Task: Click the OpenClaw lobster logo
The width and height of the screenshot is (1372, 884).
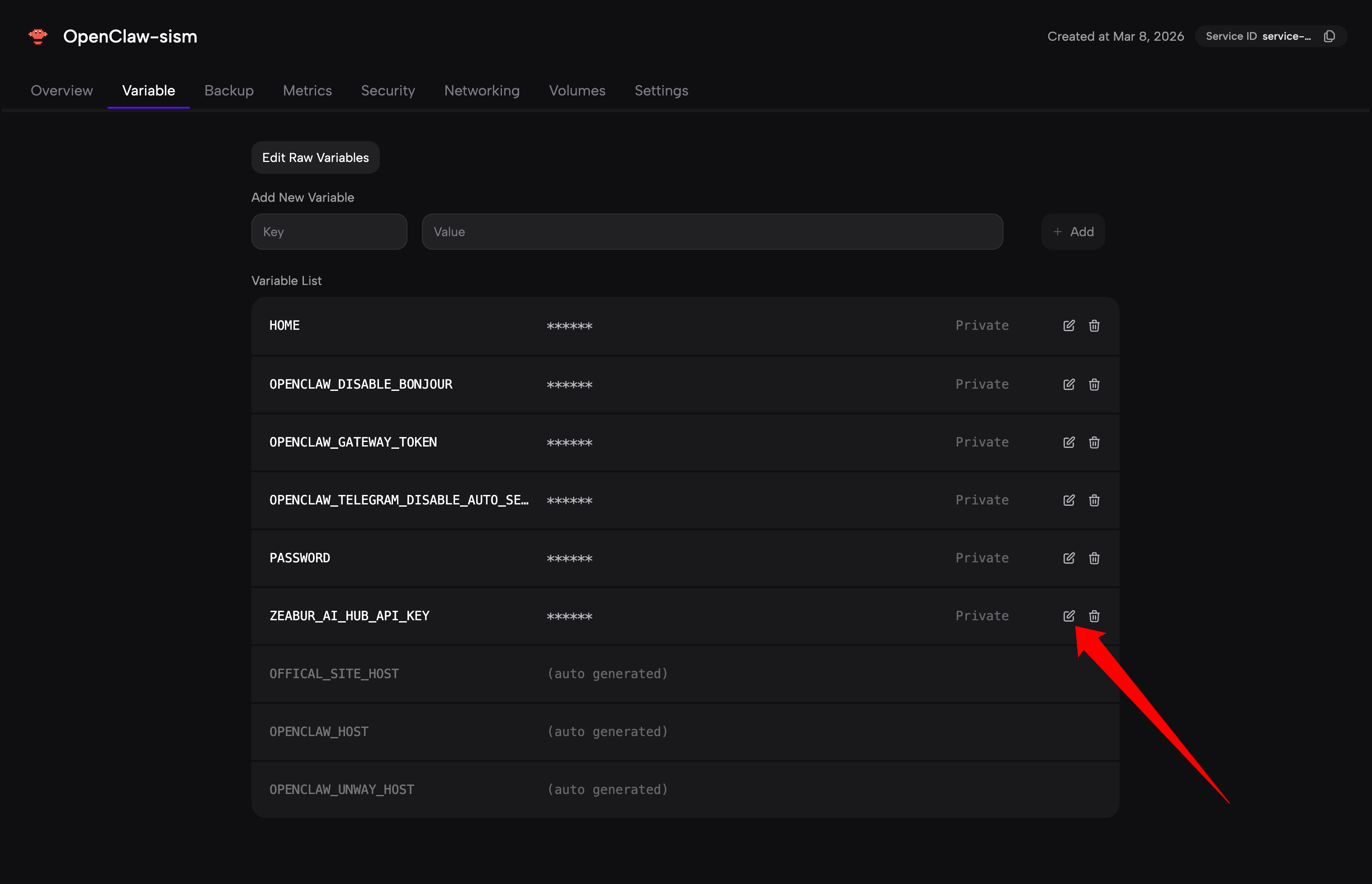Action: tap(38, 36)
